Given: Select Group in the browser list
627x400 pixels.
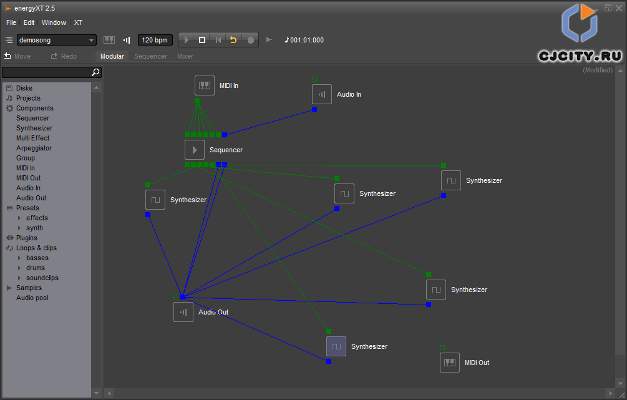Looking at the screenshot, I should (26, 158).
